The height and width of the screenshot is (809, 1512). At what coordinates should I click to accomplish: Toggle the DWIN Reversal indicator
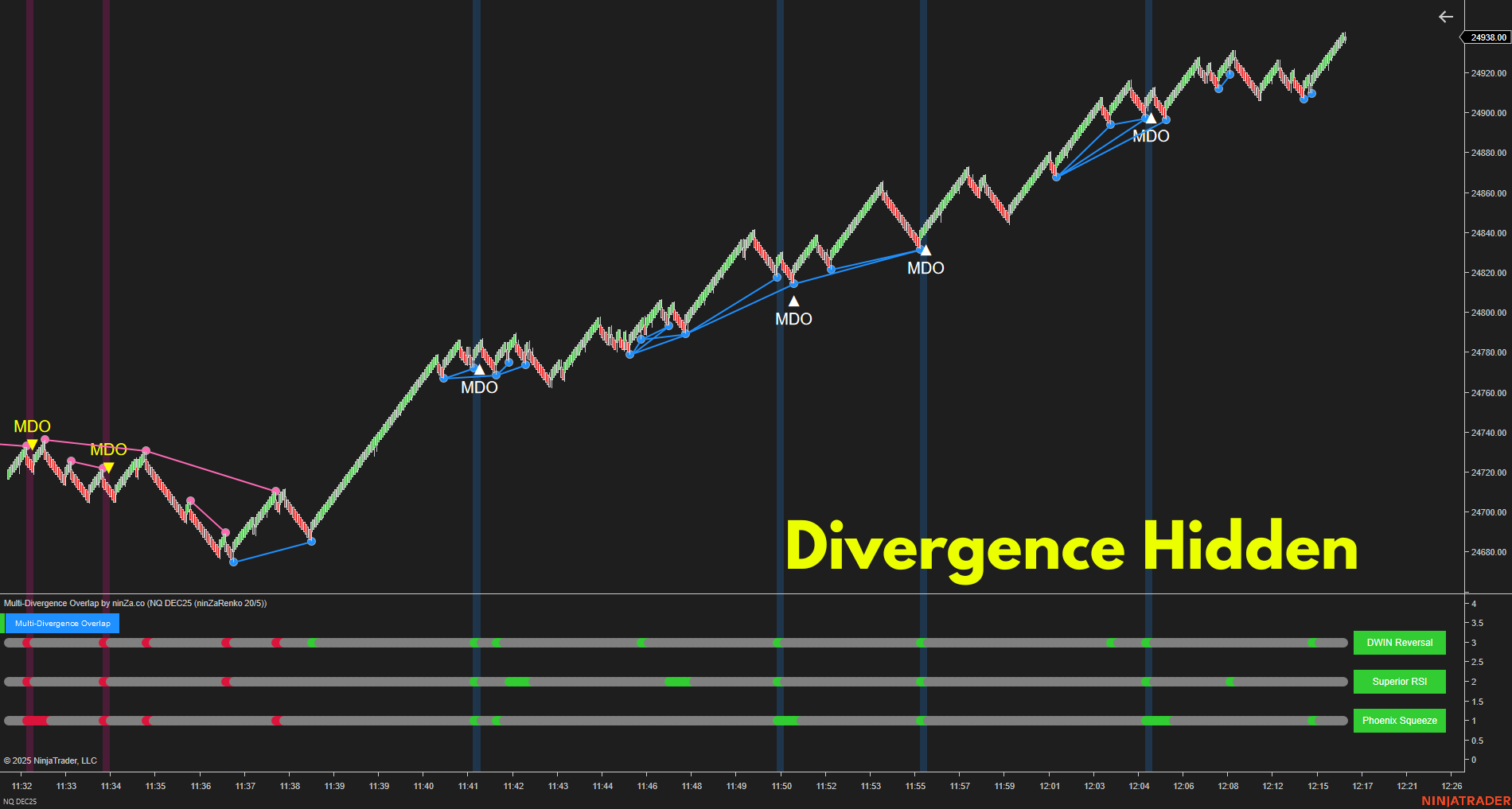point(1399,643)
